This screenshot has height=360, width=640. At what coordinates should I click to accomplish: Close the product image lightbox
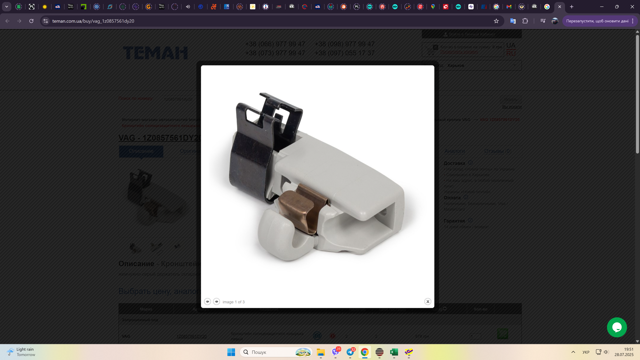click(427, 302)
